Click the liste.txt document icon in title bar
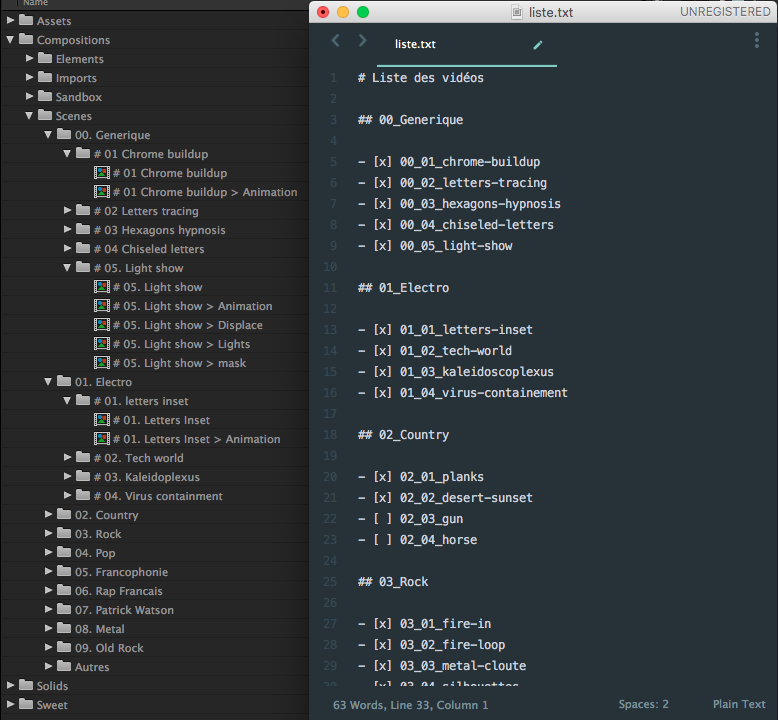The height and width of the screenshot is (720, 778). click(x=517, y=12)
